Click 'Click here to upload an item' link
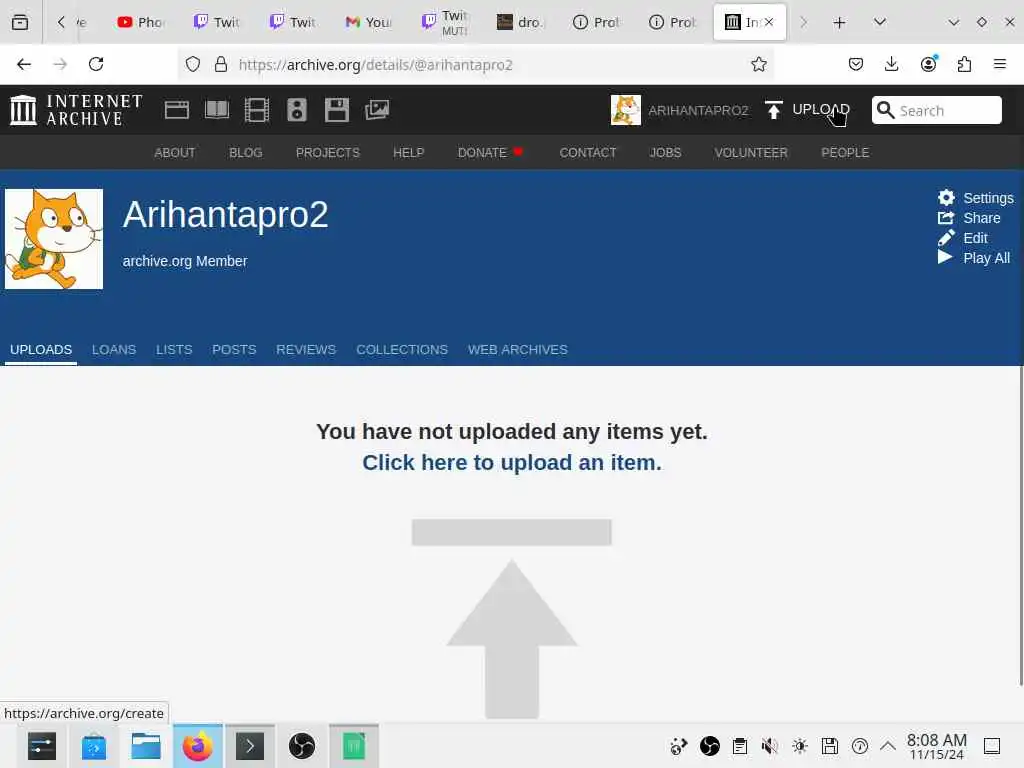This screenshot has width=1024, height=768. pos(511,462)
